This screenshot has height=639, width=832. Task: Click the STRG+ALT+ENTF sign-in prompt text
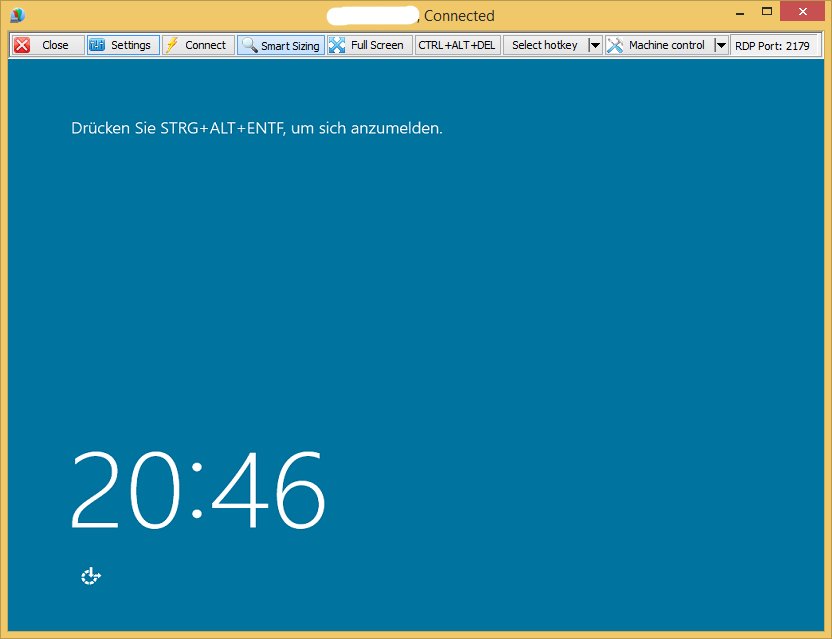(256, 129)
